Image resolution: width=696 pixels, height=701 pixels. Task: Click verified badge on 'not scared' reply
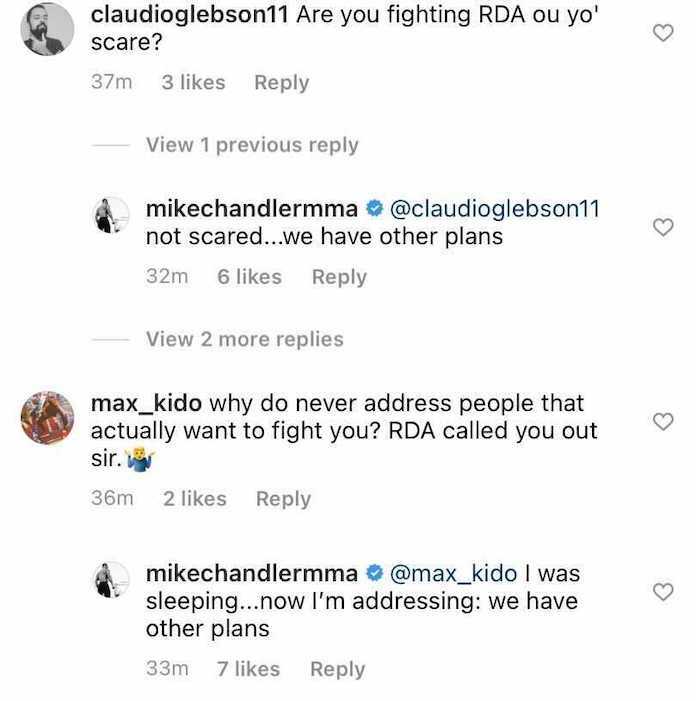coord(375,209)
